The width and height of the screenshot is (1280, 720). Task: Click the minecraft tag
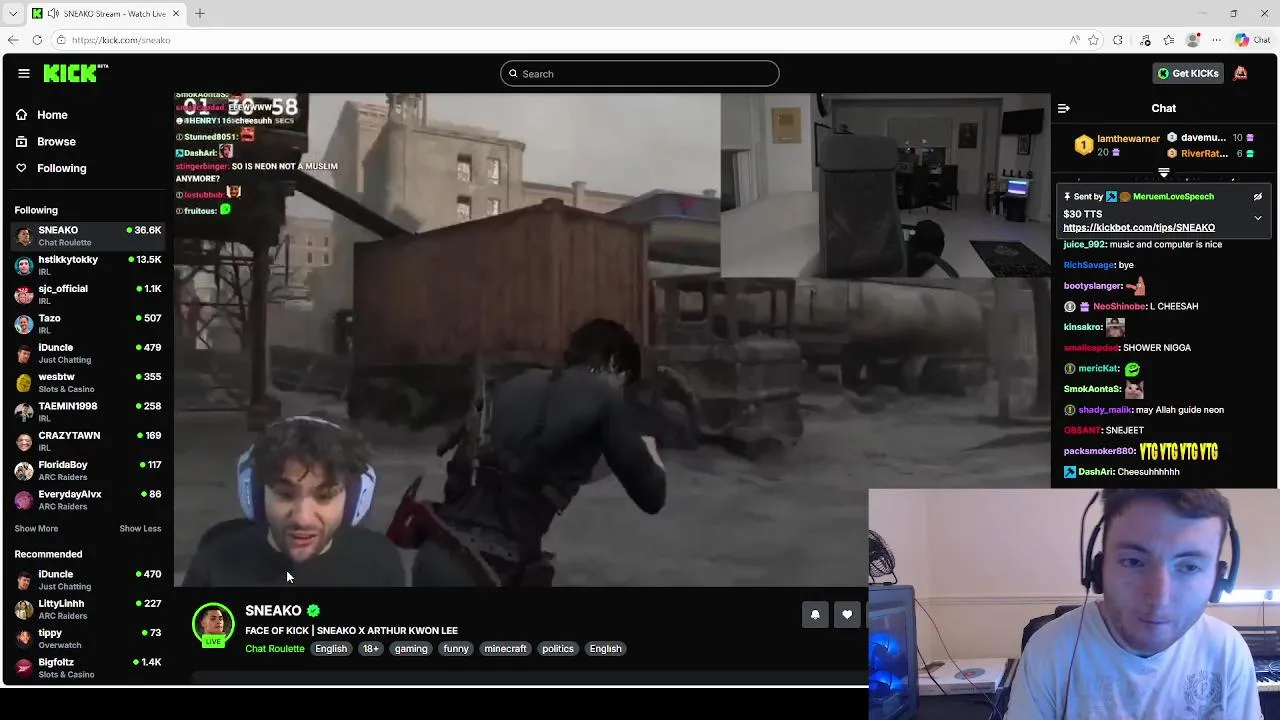coord(505,649)
